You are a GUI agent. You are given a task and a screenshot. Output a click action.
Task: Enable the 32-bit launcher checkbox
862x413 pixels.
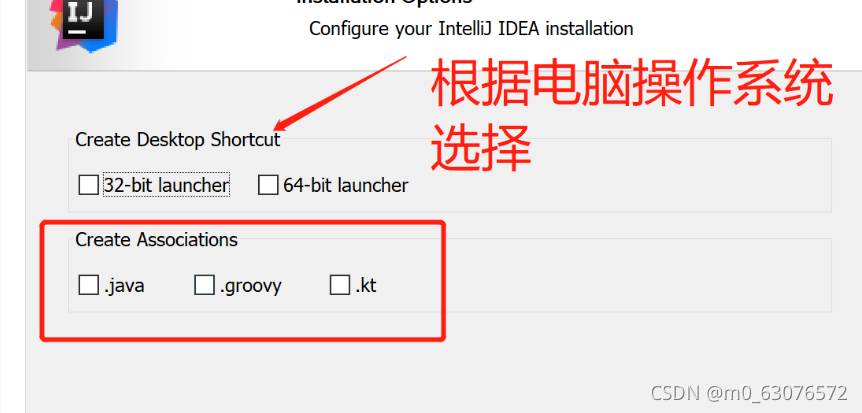(89, 185)
